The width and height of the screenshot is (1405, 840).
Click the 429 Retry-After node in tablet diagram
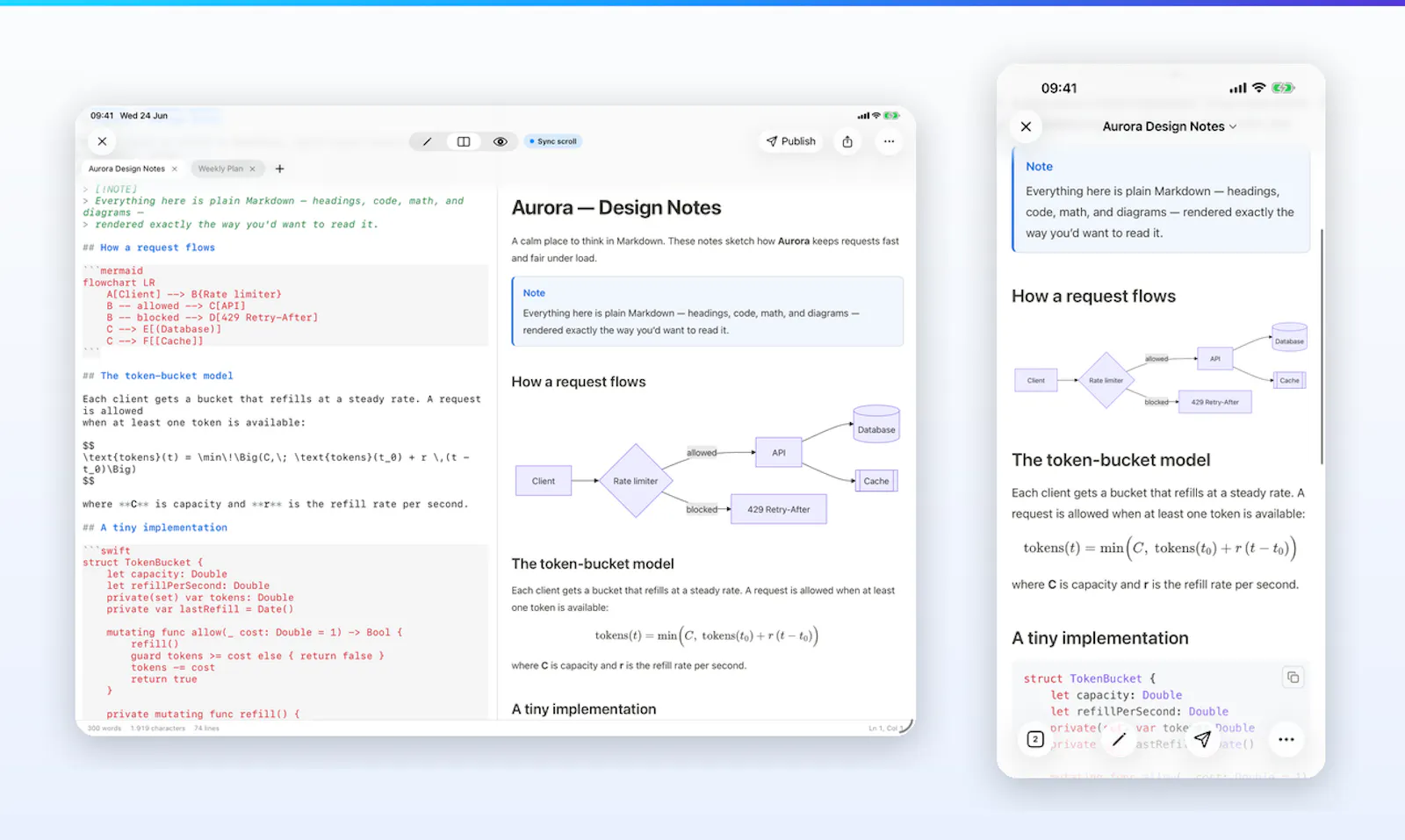(779, 509)
